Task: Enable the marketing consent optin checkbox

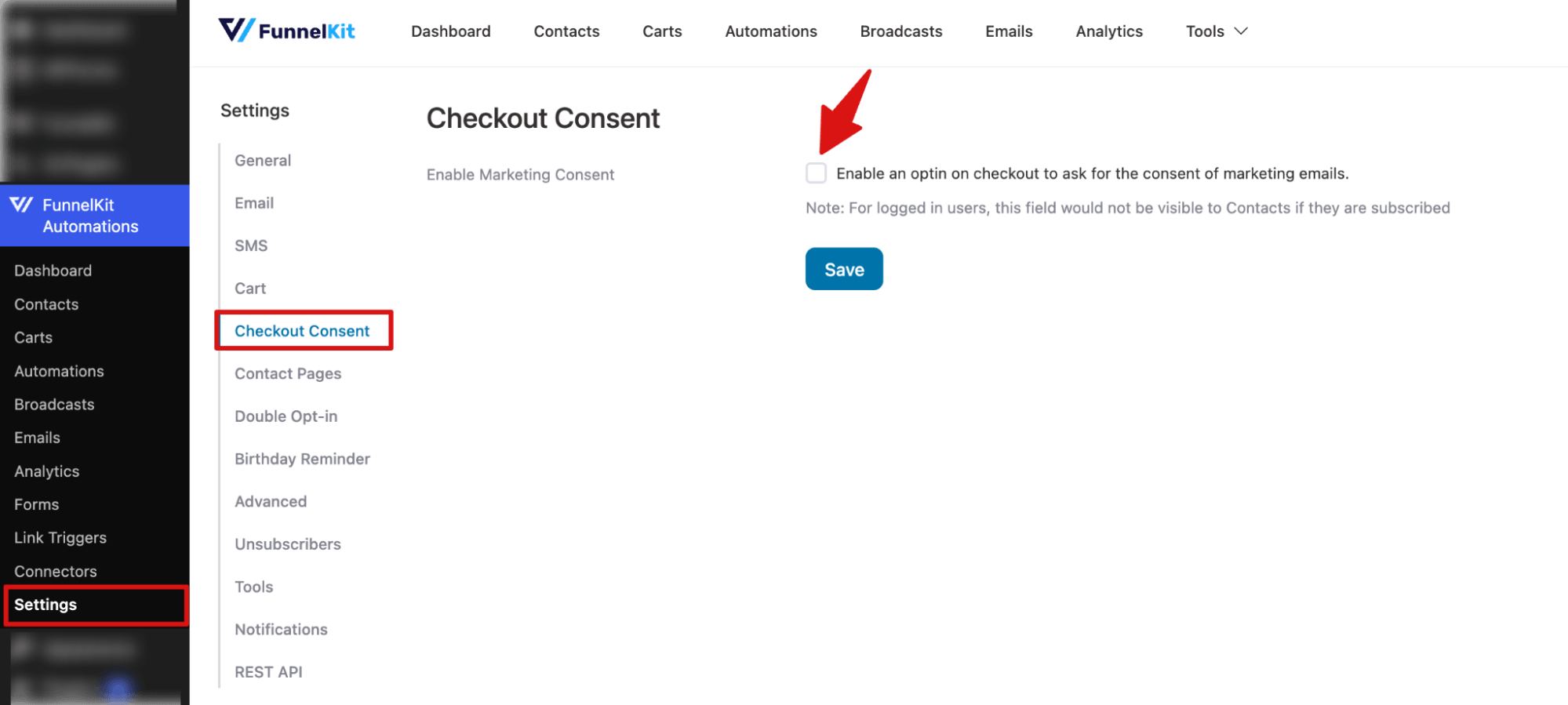Action: pos(816,173)
